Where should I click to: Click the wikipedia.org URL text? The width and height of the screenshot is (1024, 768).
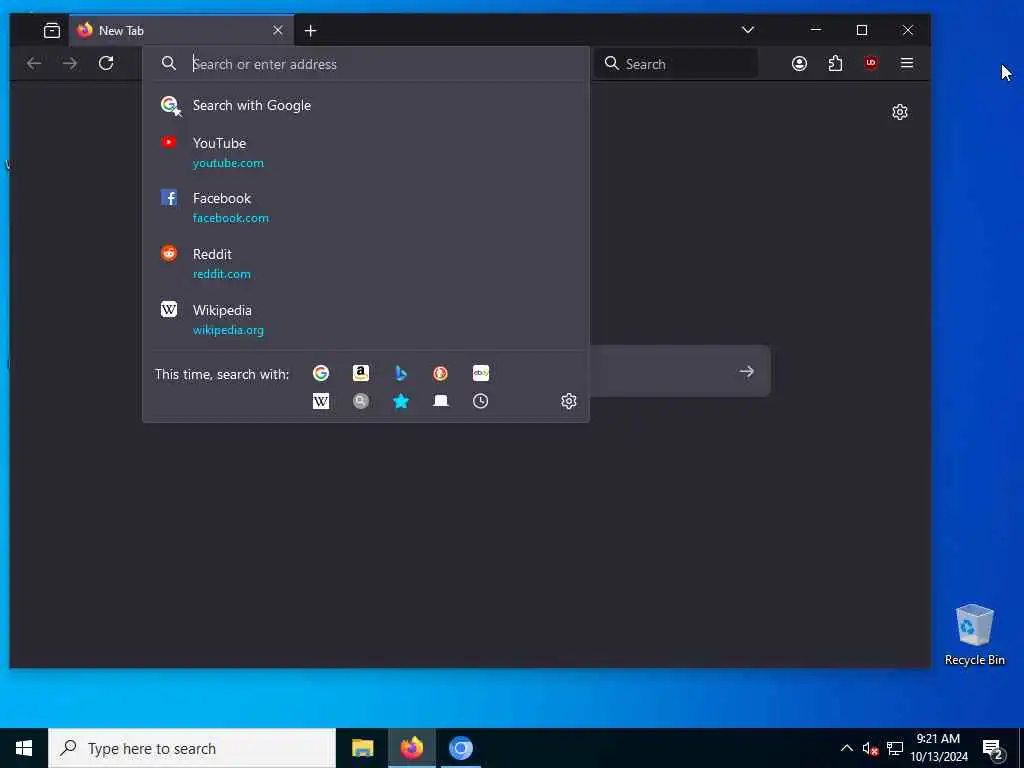pyautogui.click(x=228, y=330)
